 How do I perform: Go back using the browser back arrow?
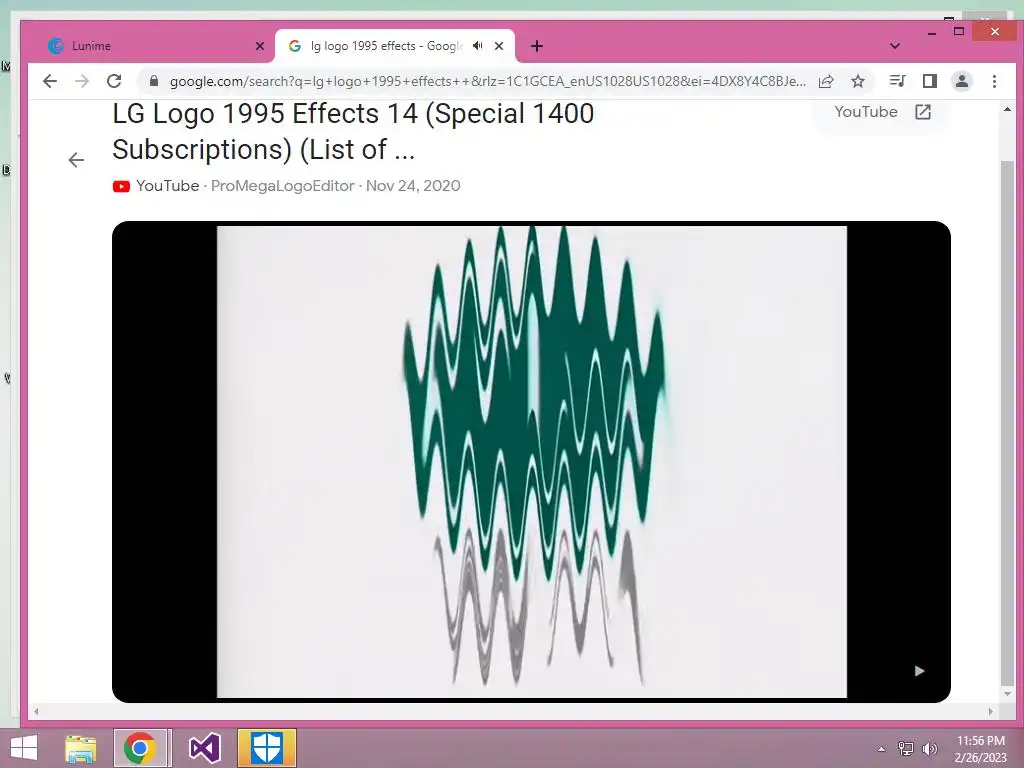(x=50, y=81)
